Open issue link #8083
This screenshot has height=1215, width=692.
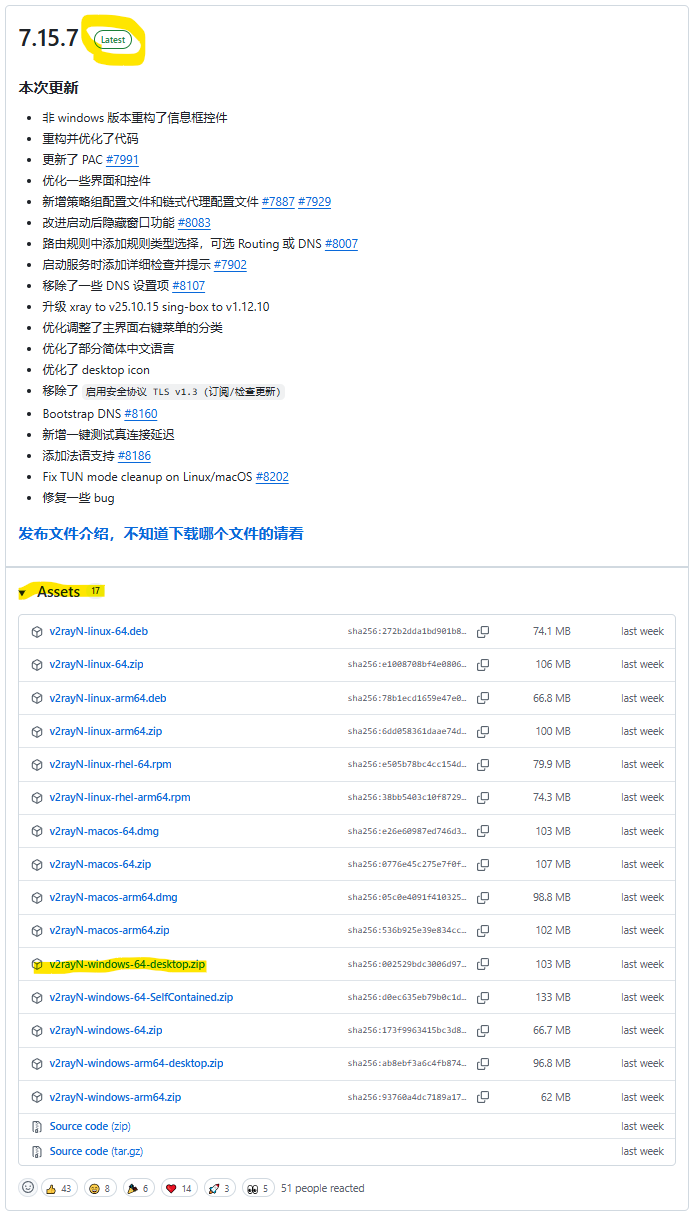pyautogui.click(x=194, y=223)
